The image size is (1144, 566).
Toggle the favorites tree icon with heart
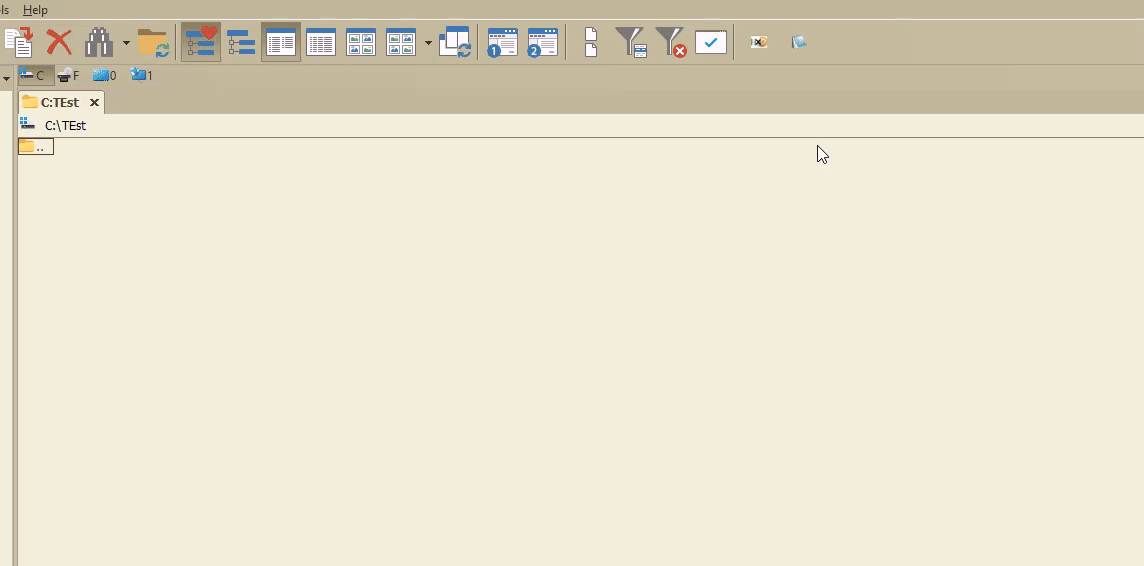pyautogui.click(x=201, y=42)
